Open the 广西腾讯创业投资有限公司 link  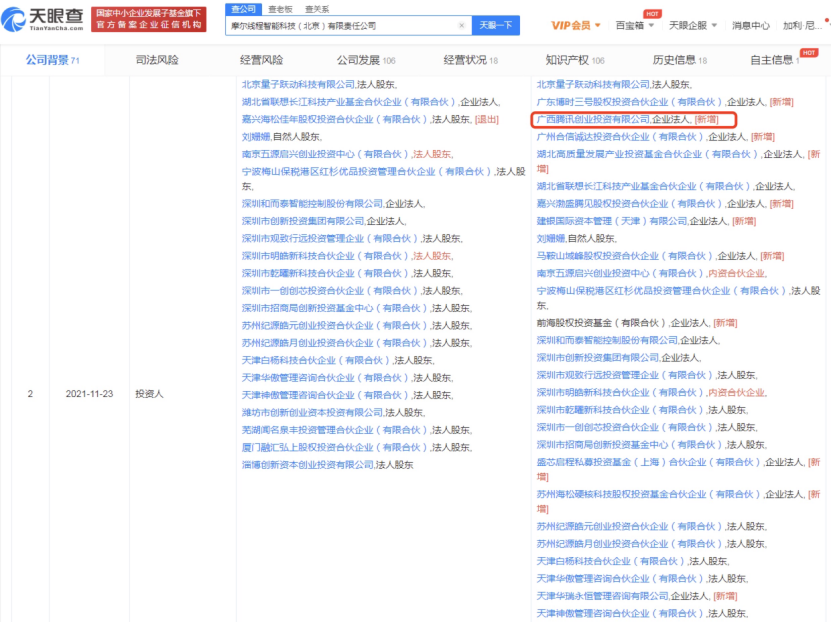click(592, 119)
